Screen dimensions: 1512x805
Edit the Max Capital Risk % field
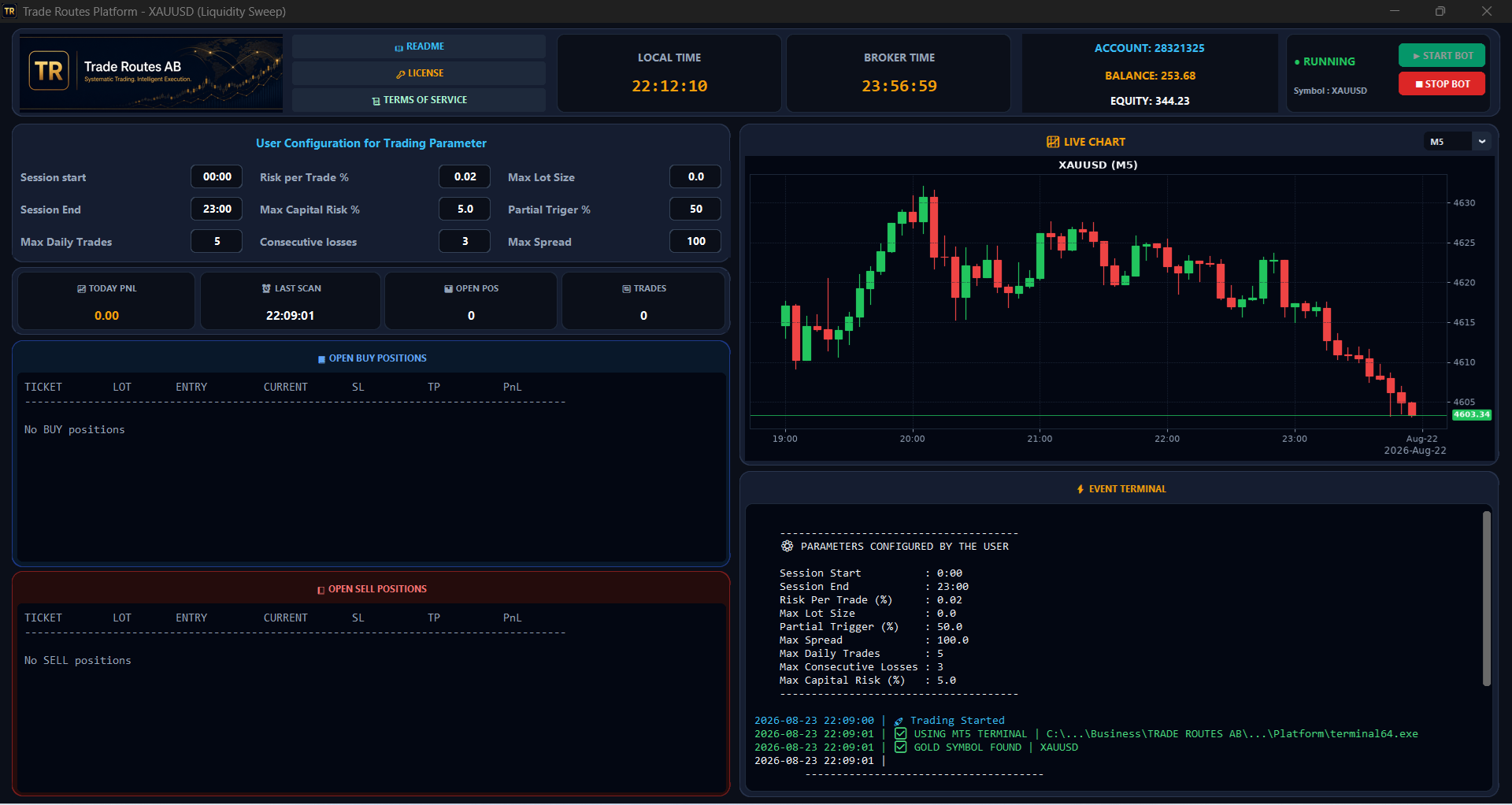click(x=465, y=210)
